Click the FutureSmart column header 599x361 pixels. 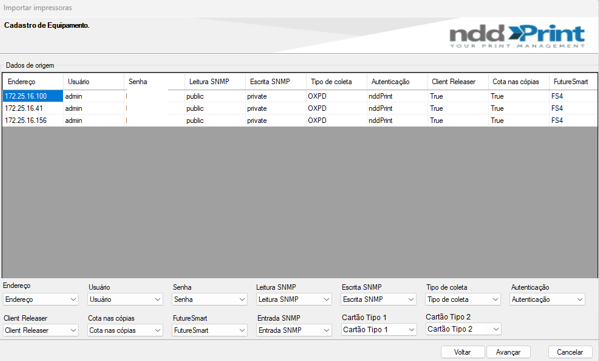point(573,82)
